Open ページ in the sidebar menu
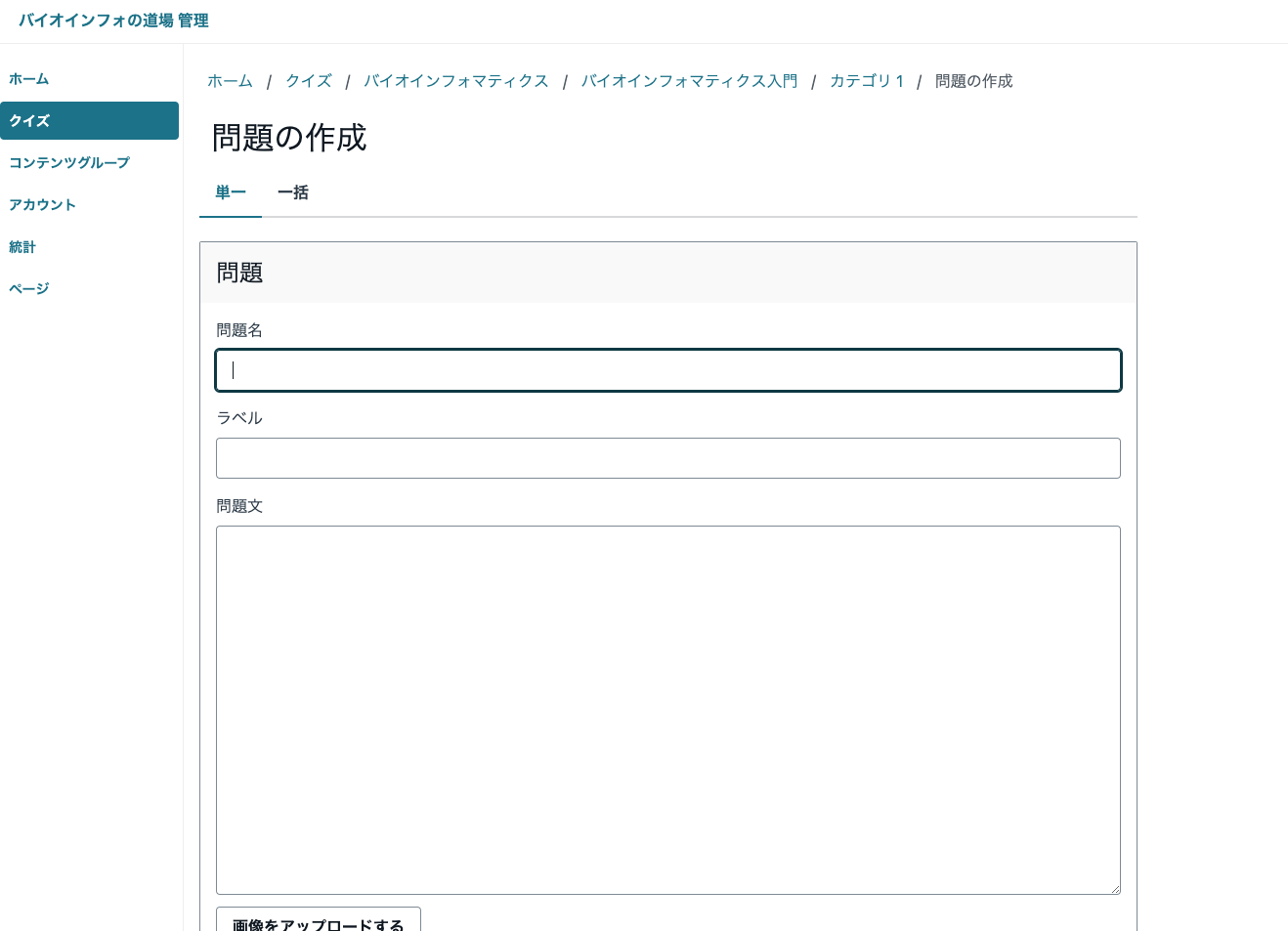1288x931 pixels. tap(29, 289)
